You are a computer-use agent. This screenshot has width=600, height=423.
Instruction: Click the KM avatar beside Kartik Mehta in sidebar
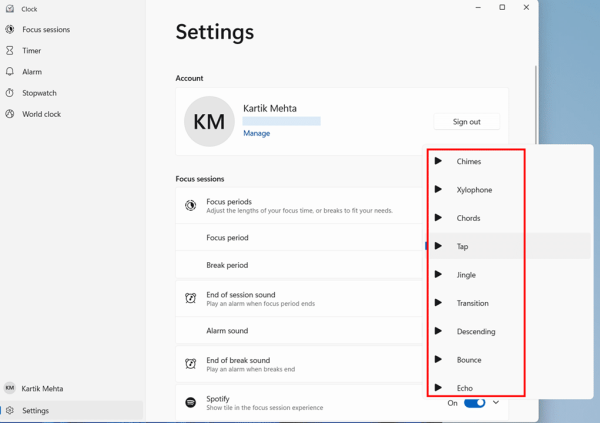pyautogui.click(x=10, y=388)
